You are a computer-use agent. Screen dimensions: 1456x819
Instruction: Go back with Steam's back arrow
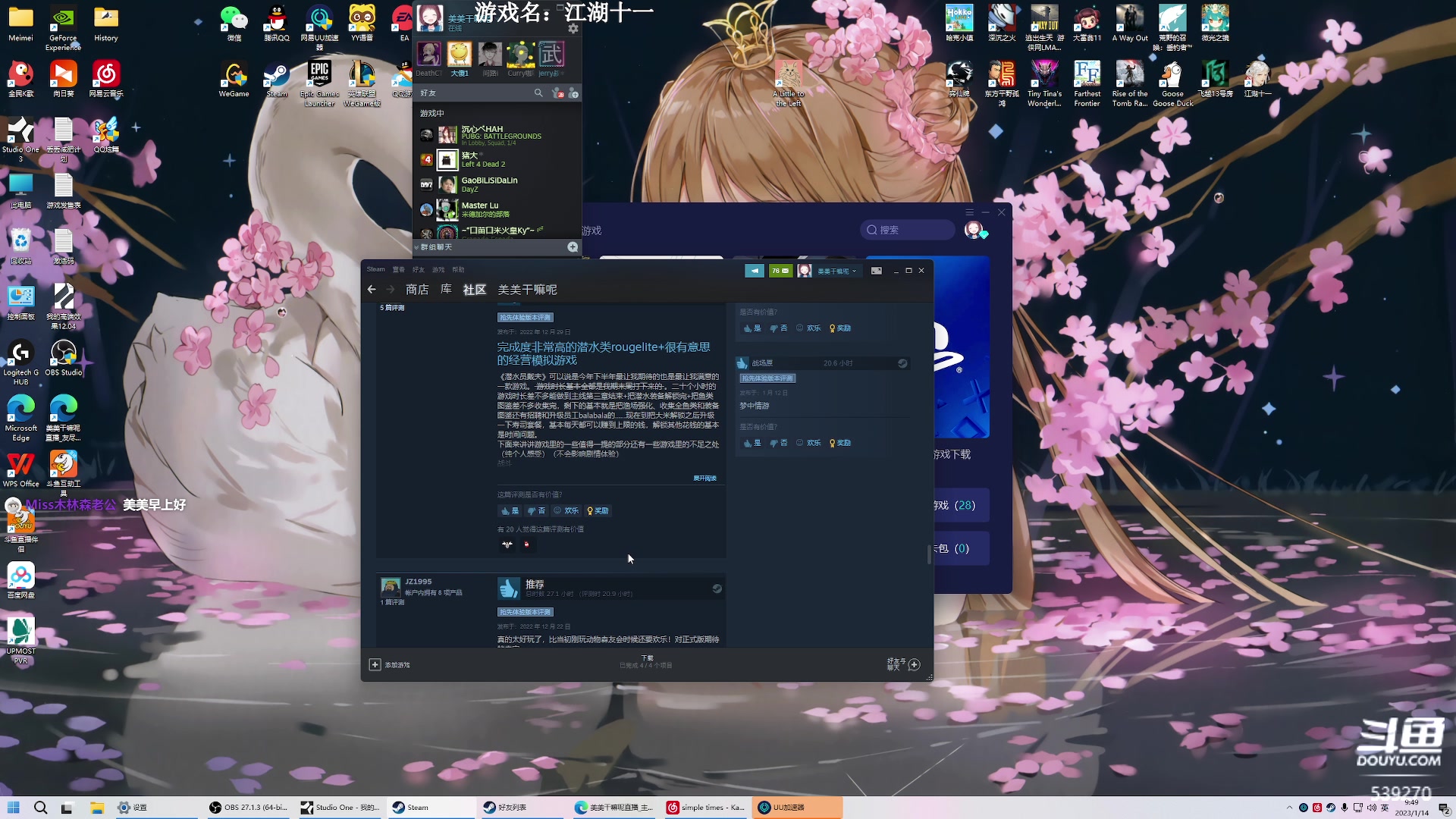click(x=372, y=289)
